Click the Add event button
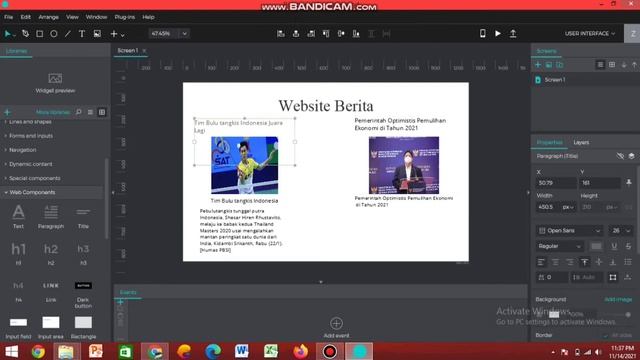This screenshot has width=640, height=360. click(336, 327)
